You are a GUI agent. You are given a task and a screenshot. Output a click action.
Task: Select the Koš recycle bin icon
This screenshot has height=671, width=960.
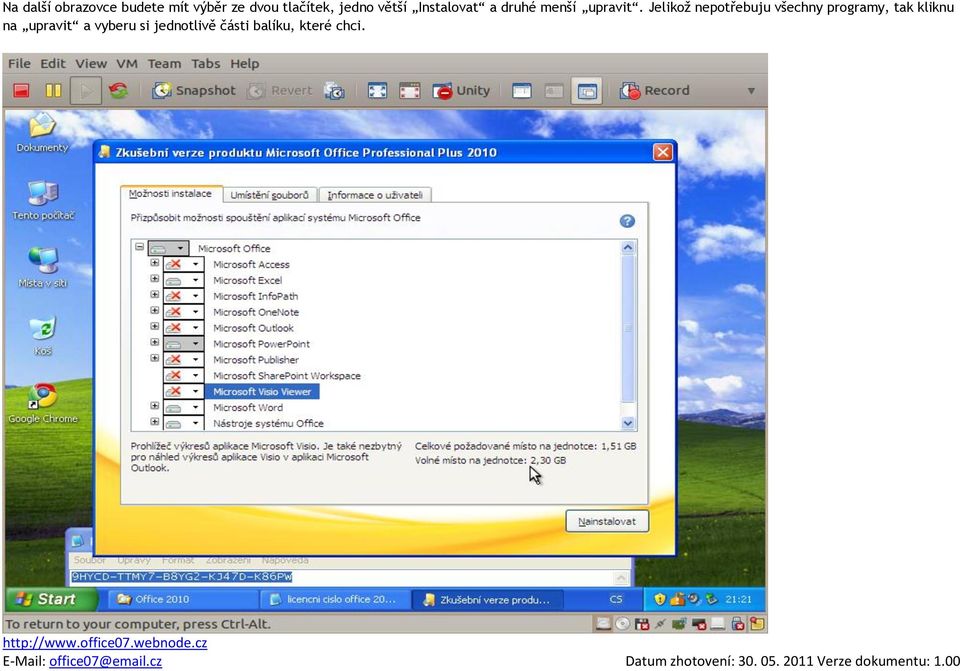tap(43, 336)
